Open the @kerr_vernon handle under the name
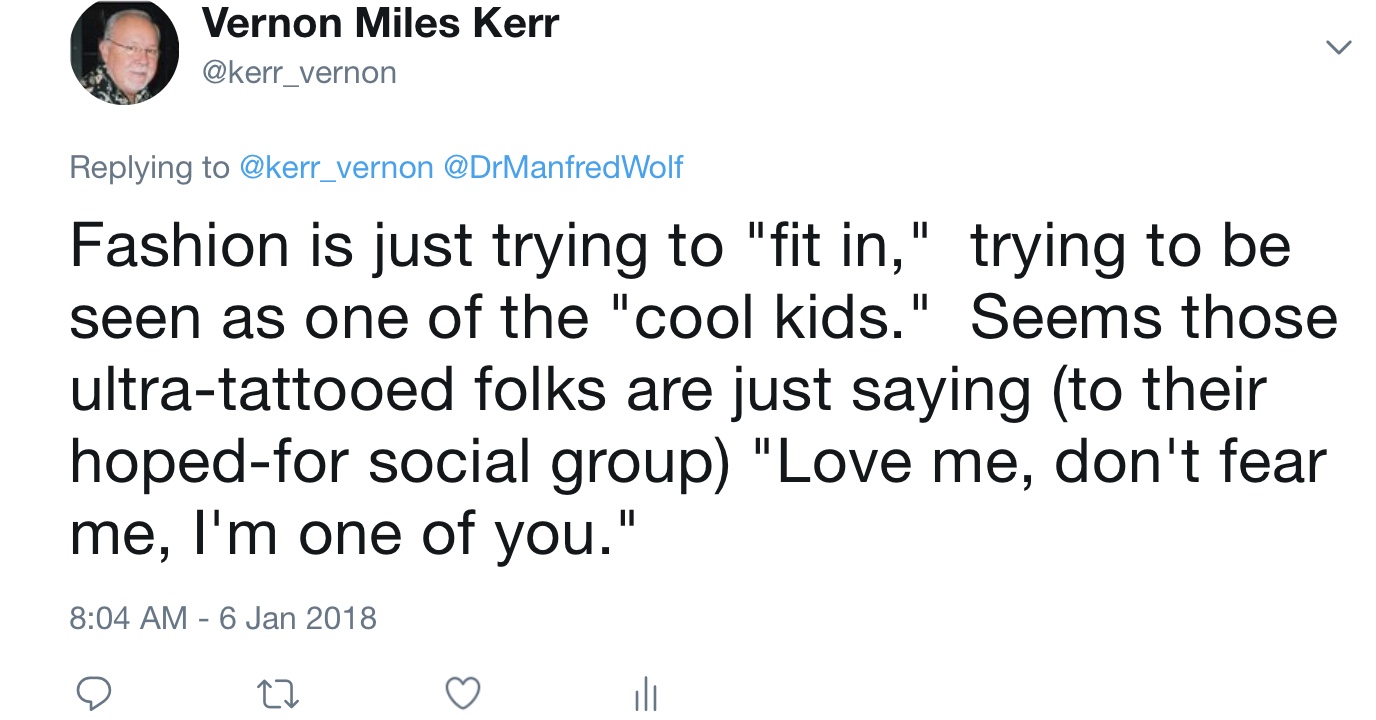1376x720 pixels. (x=299, y=72)
